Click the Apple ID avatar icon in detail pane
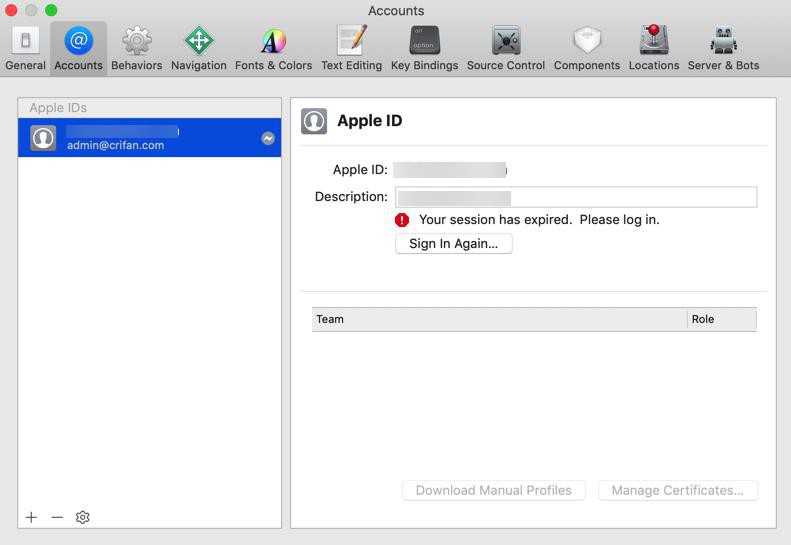Viewport: 791px width, 545px height. tap(314, 121)
